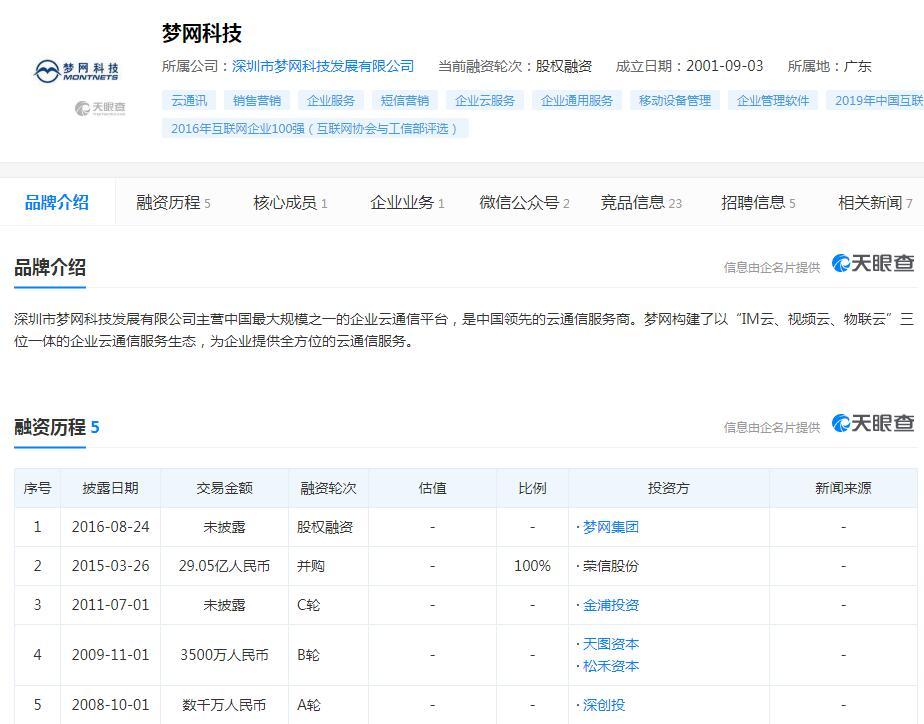
Task: Click the date 2008-10-01 cell
Action: 110,705
